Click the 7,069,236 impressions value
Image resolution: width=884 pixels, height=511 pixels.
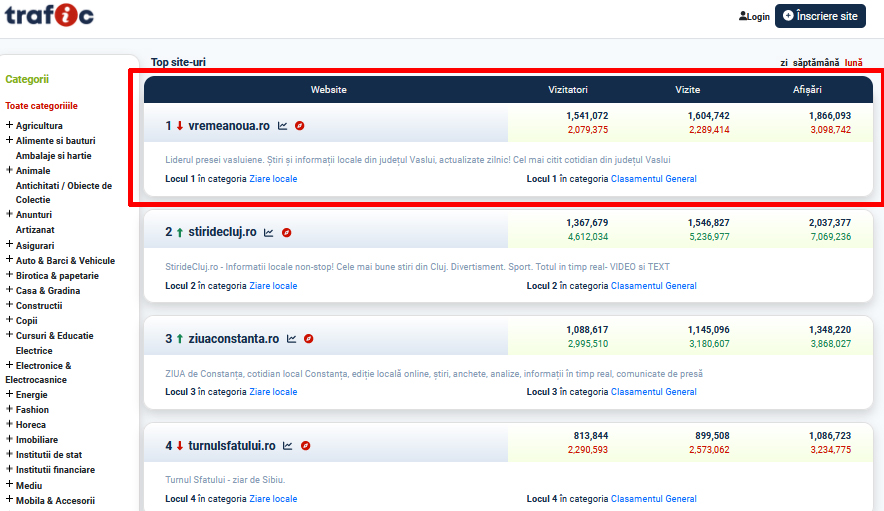[x=830, y=237]
